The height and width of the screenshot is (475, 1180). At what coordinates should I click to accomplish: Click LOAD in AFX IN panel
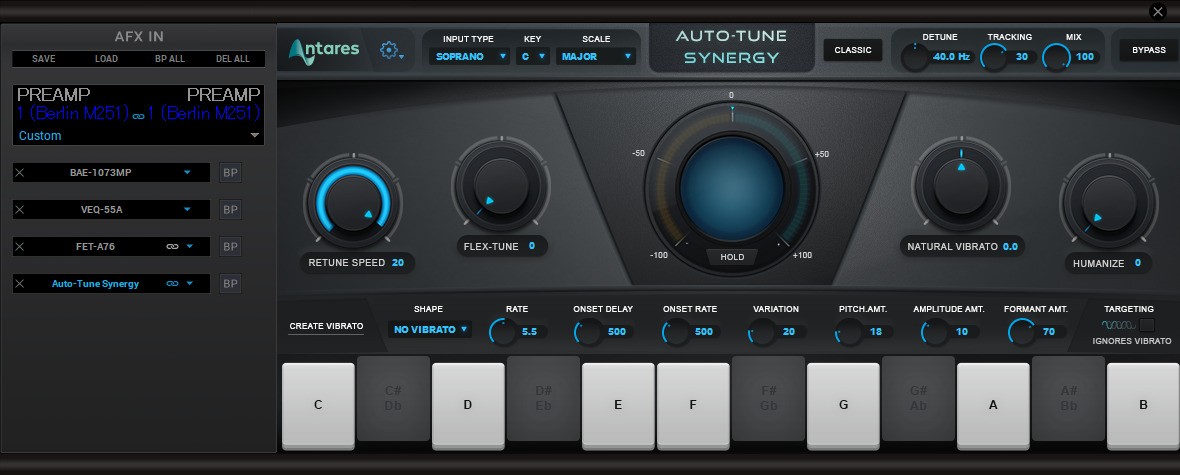(x=106, y=59)
